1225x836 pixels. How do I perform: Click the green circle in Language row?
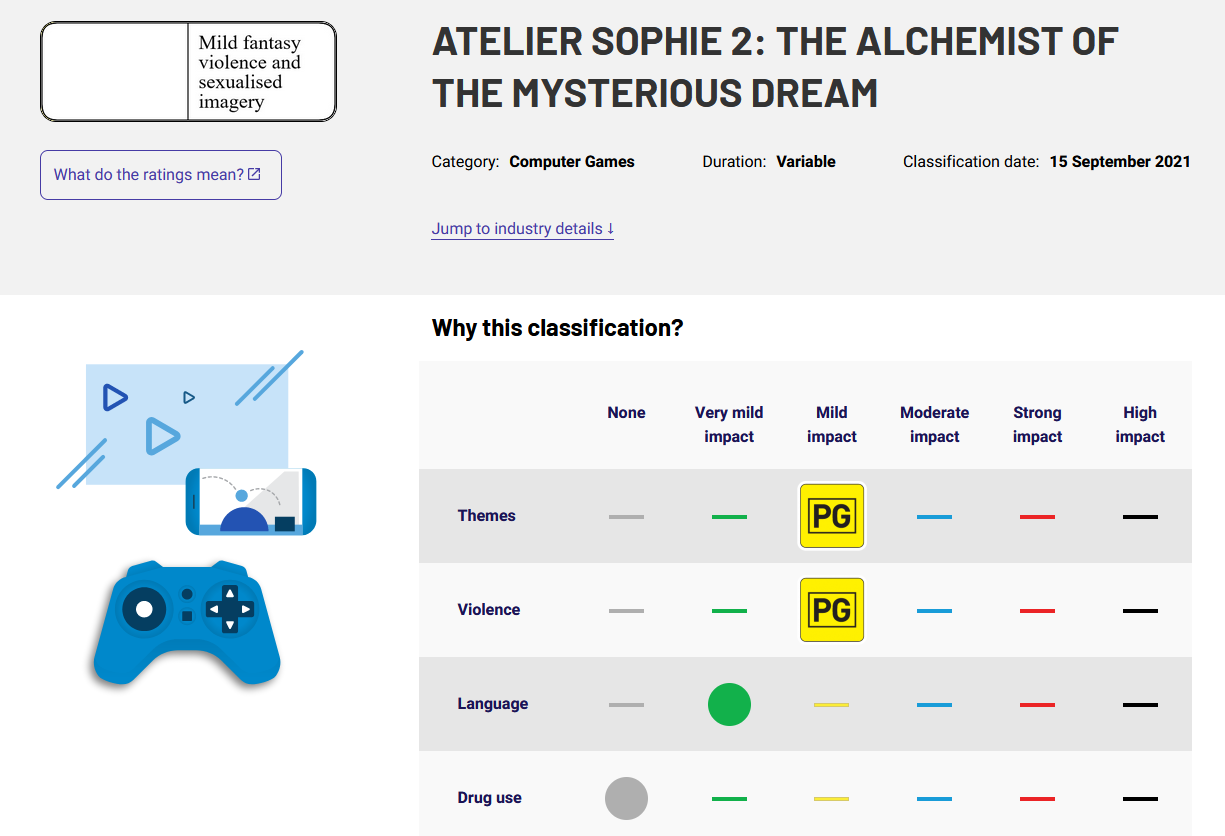pos(729,704)
